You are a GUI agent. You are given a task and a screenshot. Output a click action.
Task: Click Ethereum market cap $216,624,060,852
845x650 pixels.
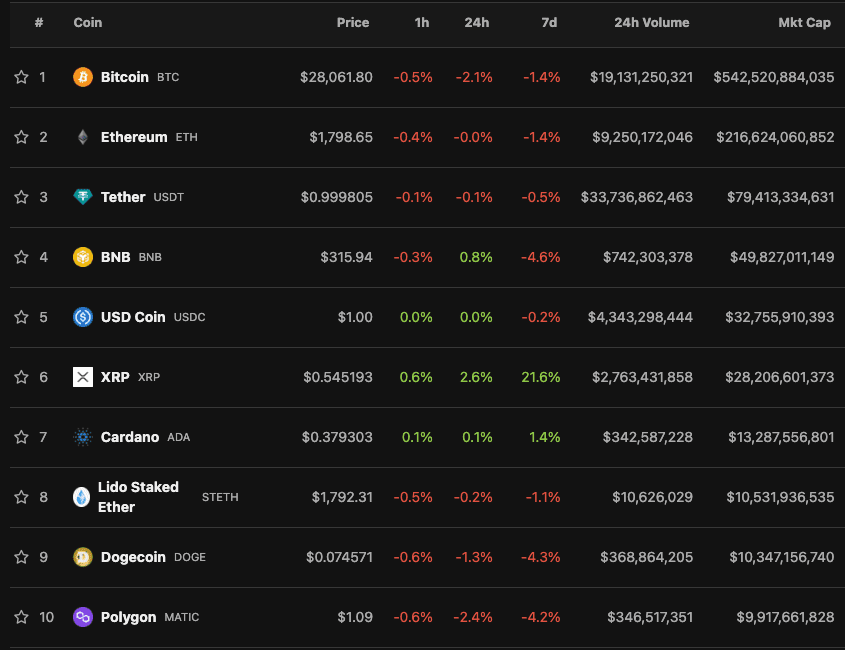coord(775,137)
